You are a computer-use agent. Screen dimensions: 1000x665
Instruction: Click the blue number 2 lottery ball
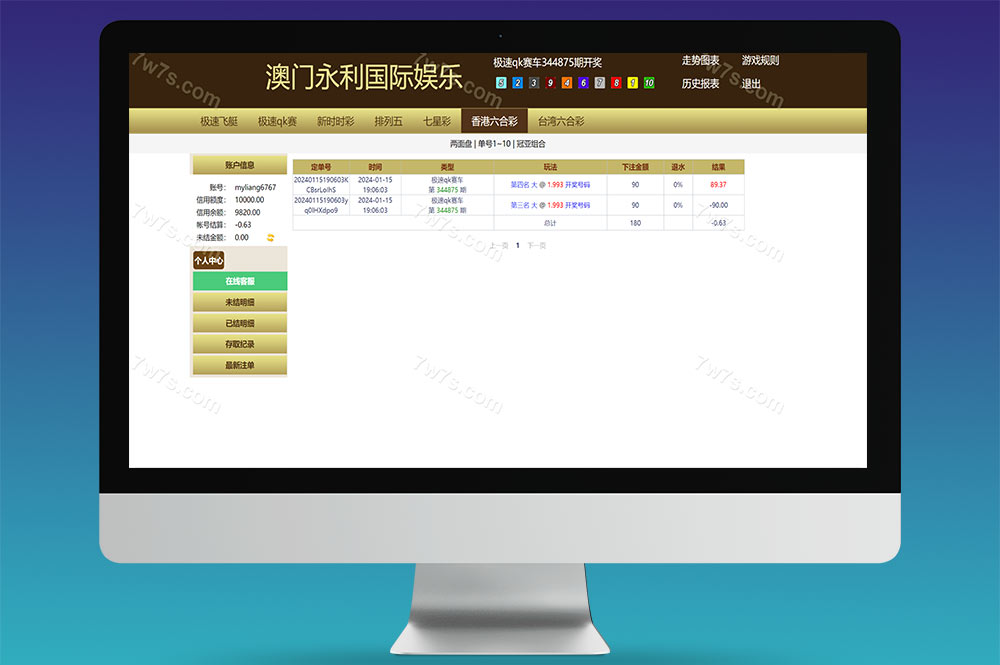click(518, 82)
